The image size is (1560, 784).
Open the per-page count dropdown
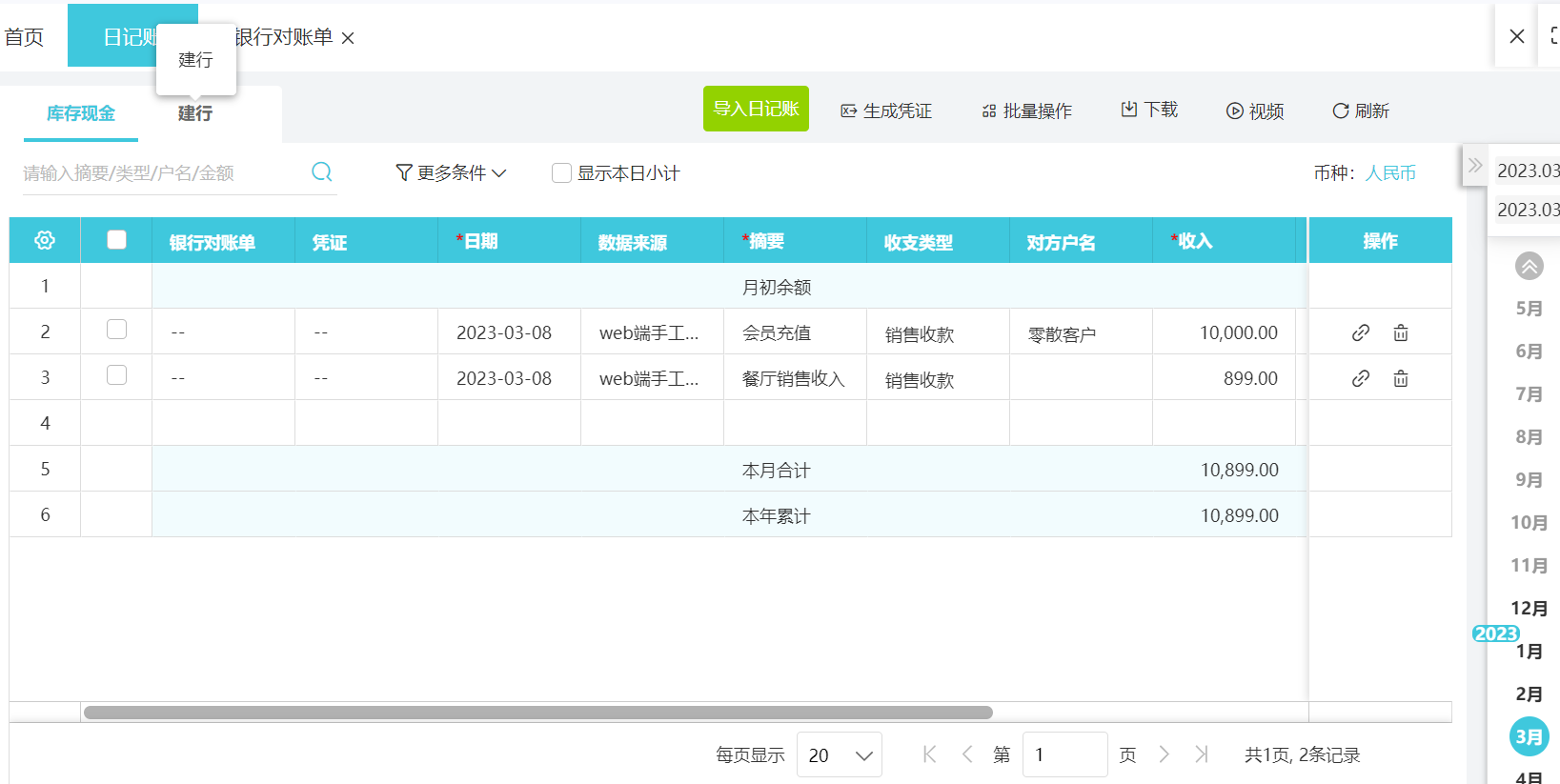(x=839, y=754)
